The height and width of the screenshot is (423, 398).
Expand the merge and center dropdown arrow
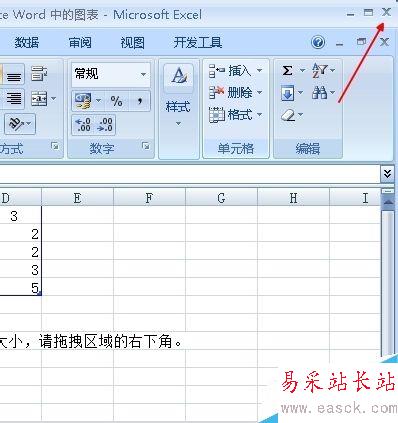pyautogui.click(x=53, y=99)
